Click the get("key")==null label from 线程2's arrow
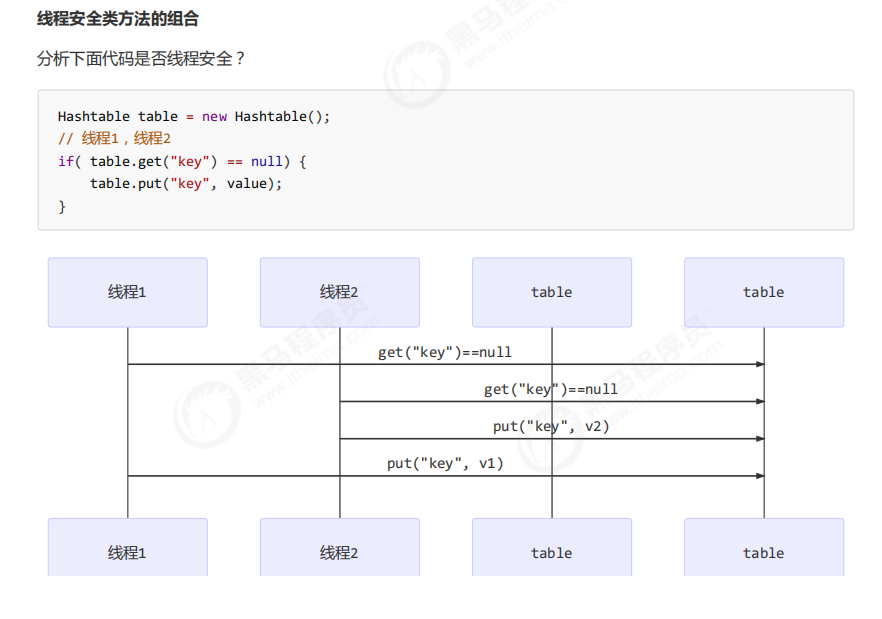Screen dimensions: 882x619 (x=551, y=389)
